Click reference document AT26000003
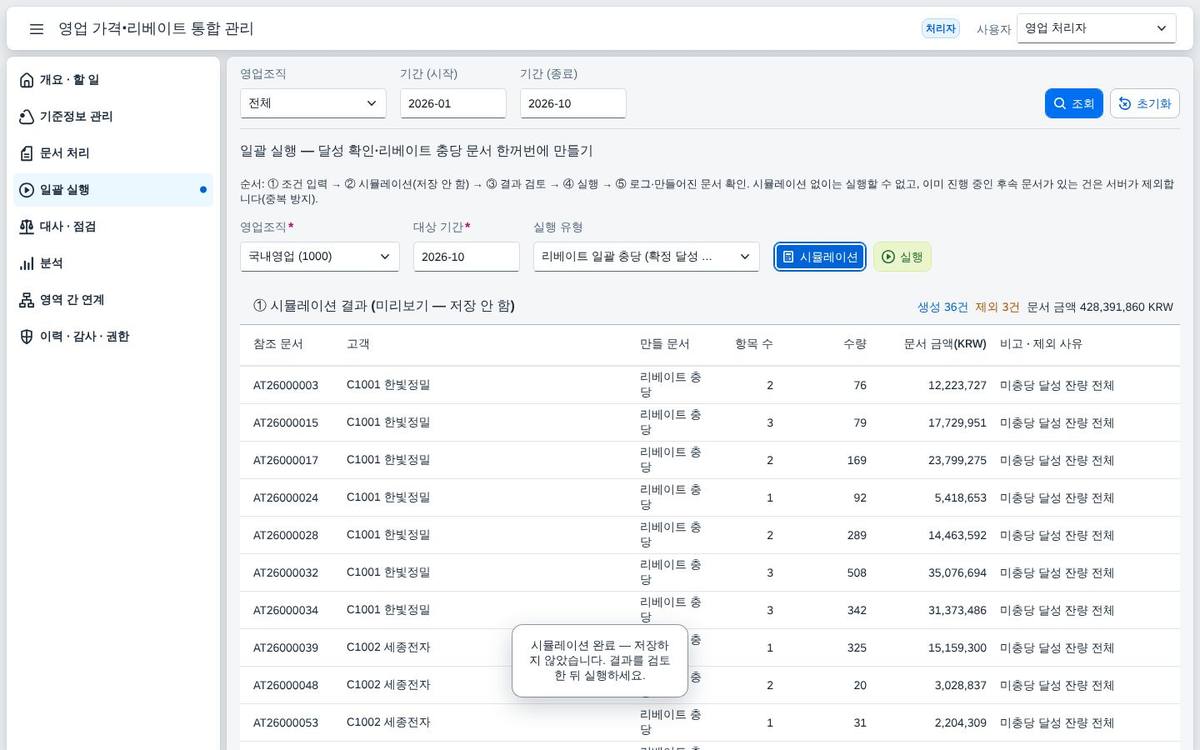 (286, 385)
